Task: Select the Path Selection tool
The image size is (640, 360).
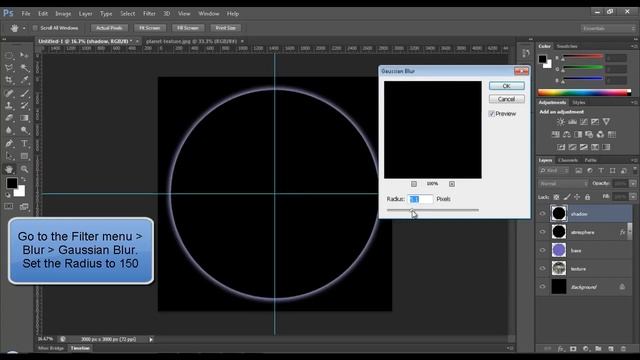Action: coord(9,156)
